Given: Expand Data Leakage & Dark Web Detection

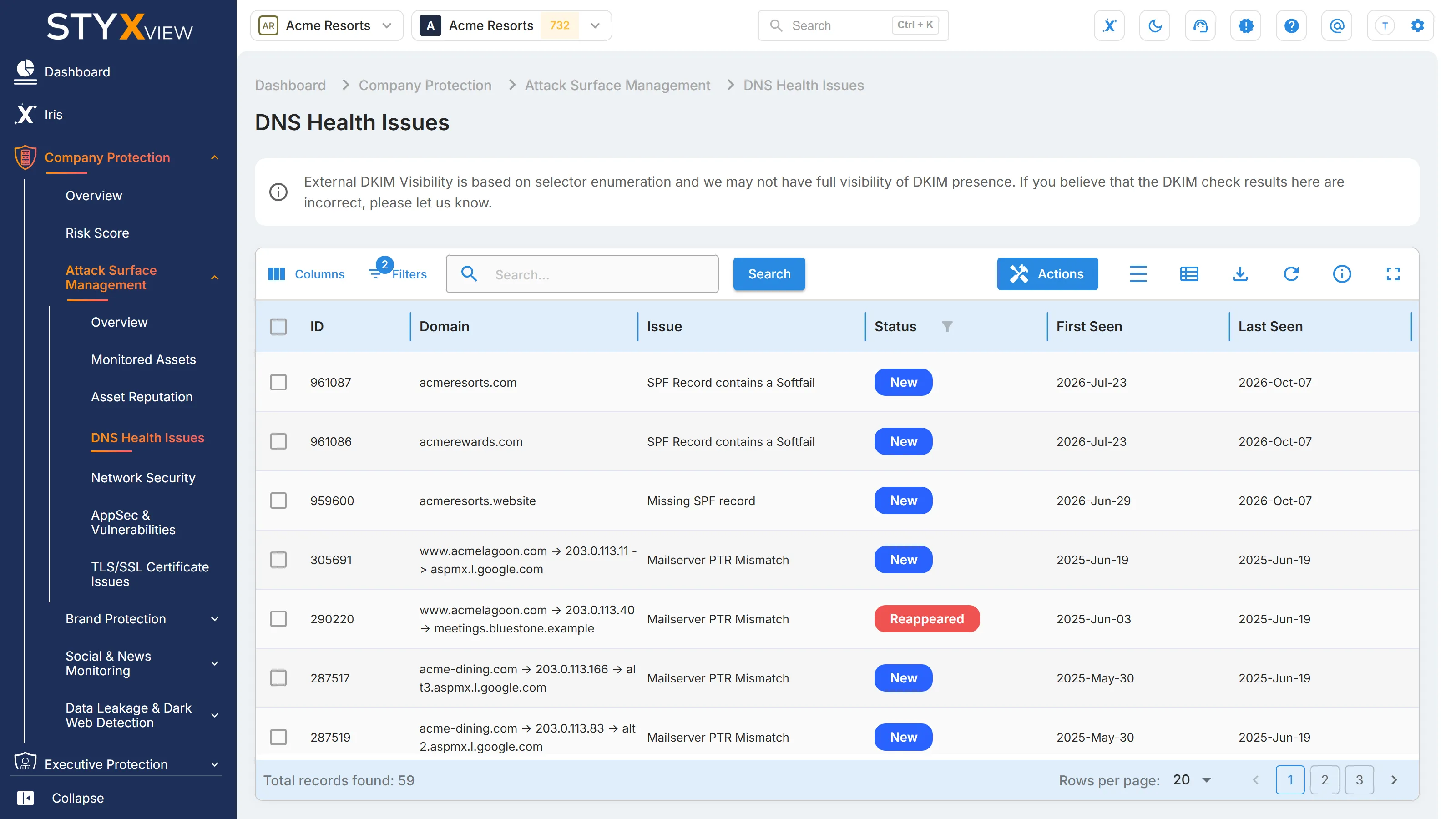Looking at the screenshot, I should (215, 716).
